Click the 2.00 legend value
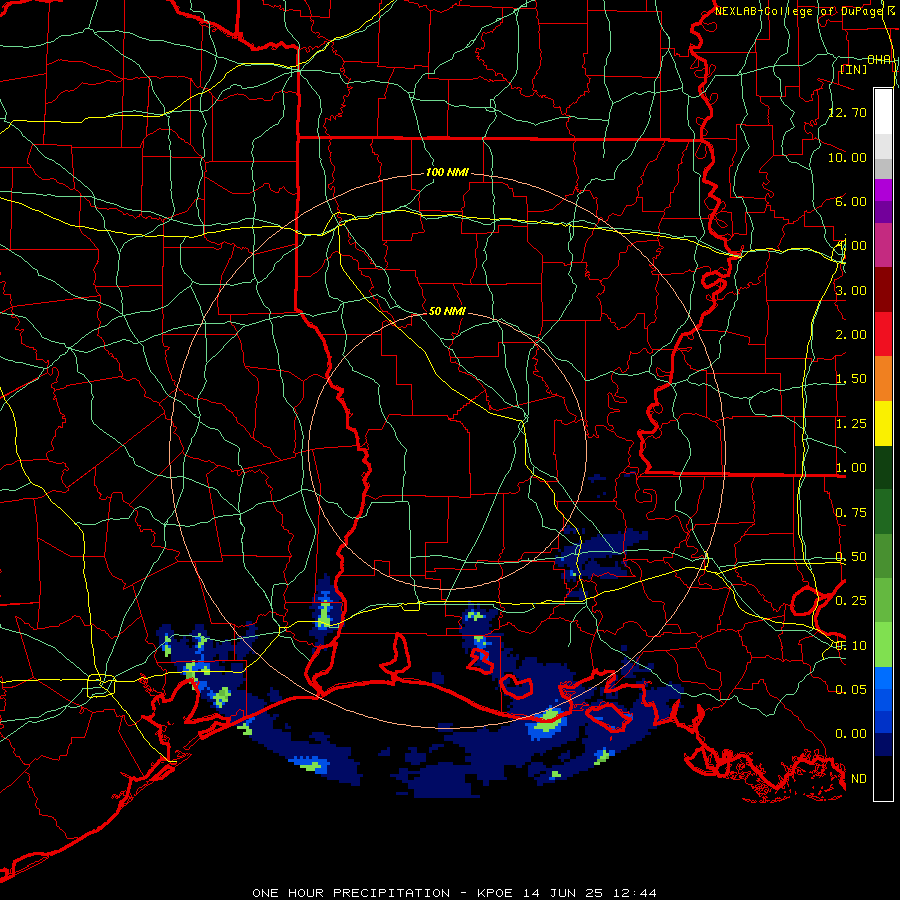This screenshot has width=900, height=900. [x=851, y=335]
